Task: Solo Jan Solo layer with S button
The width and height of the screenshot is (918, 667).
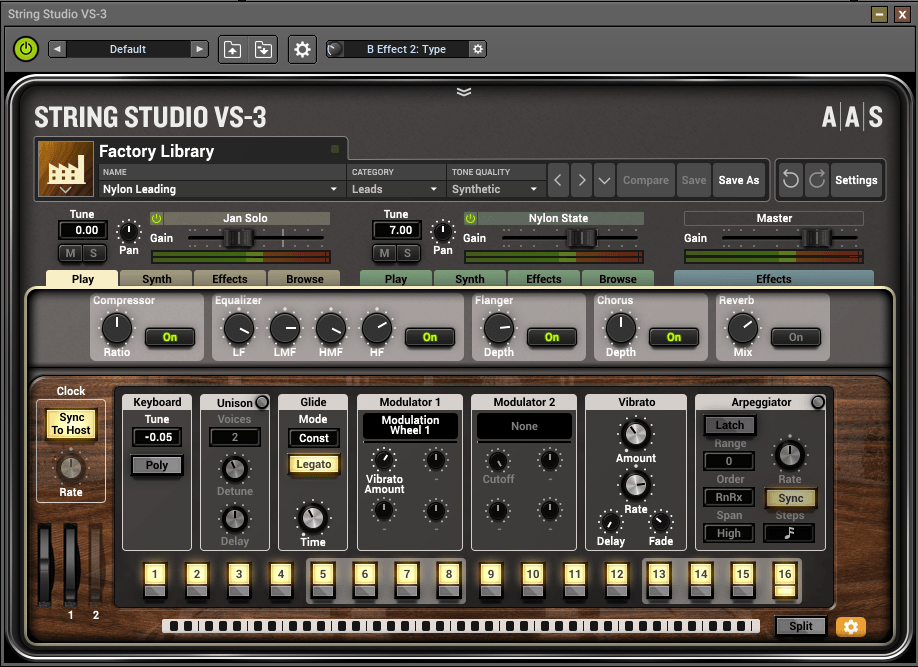Action: [94, 253]
